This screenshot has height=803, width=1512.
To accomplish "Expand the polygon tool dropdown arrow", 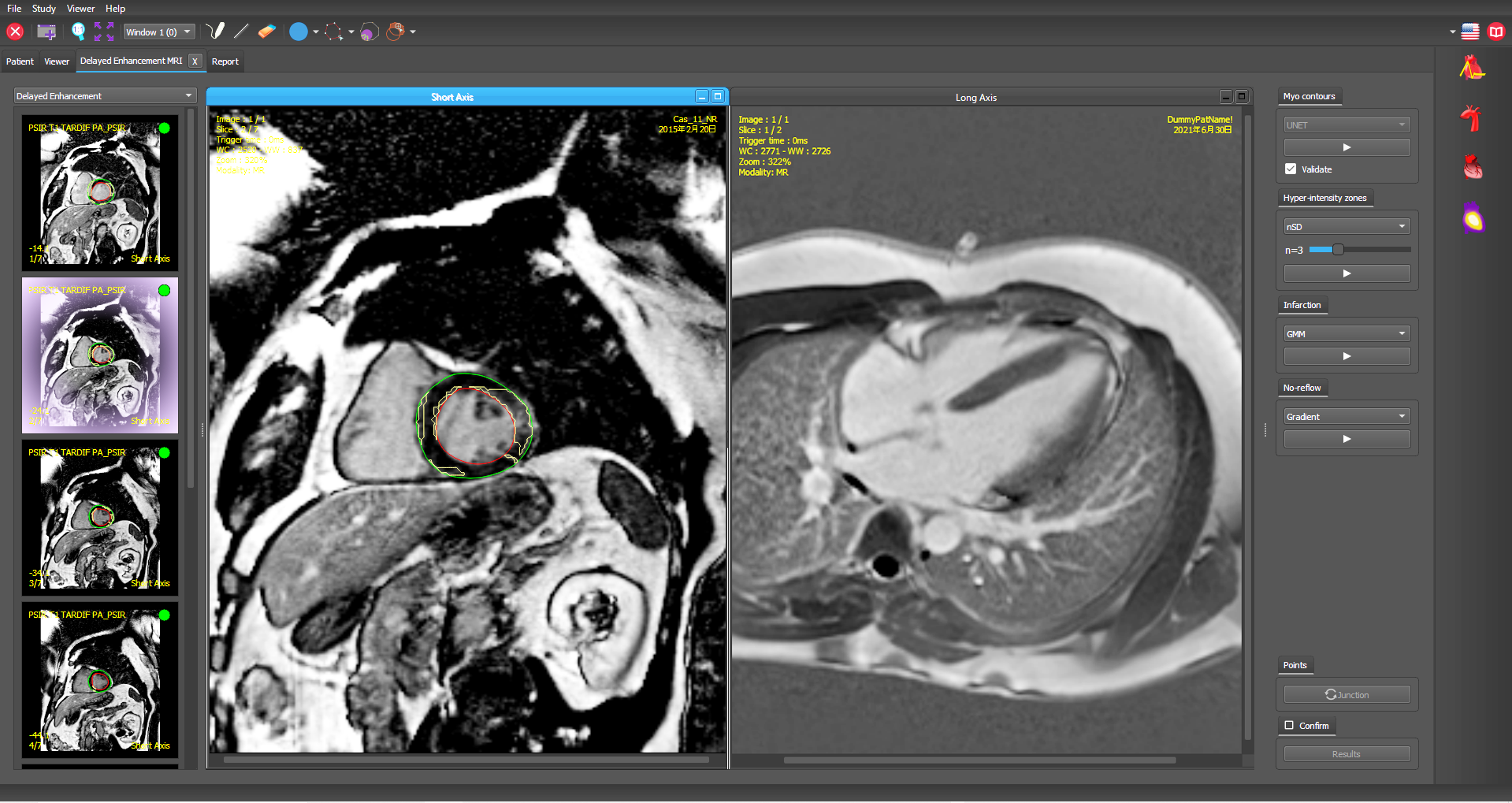I will (x=351, y=32).
